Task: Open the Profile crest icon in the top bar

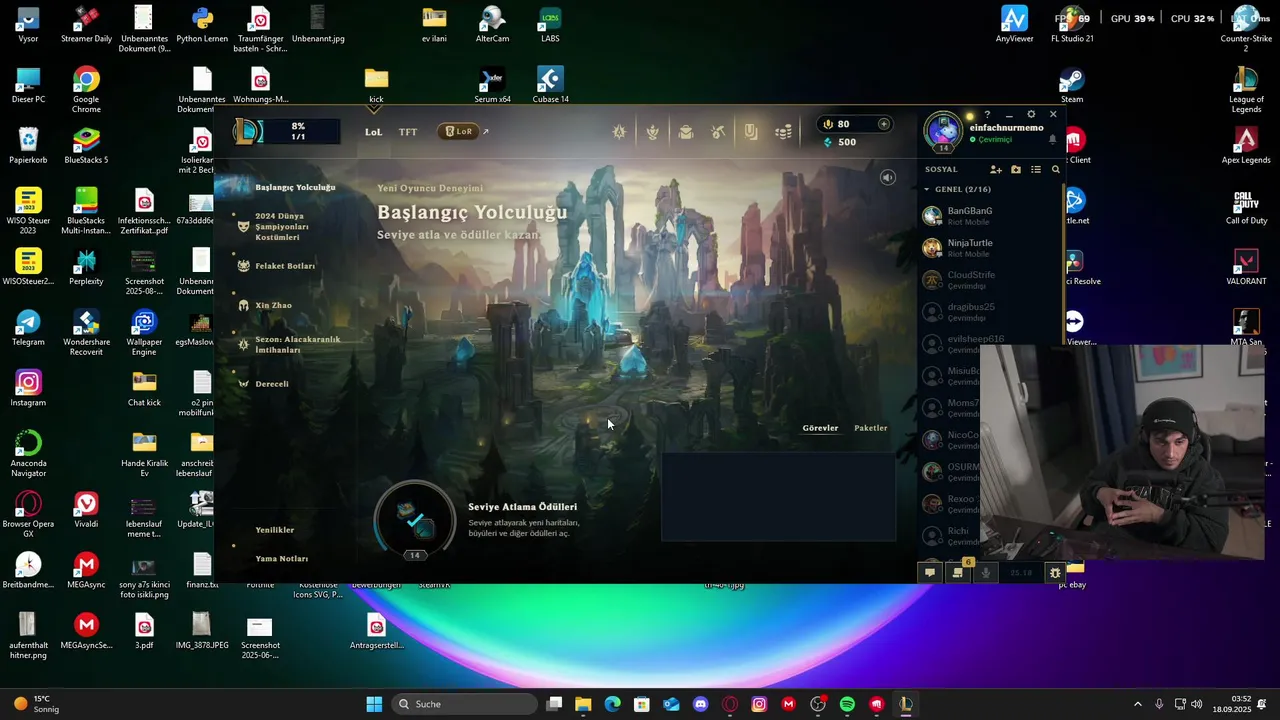Action: click(x=653, y=132)
